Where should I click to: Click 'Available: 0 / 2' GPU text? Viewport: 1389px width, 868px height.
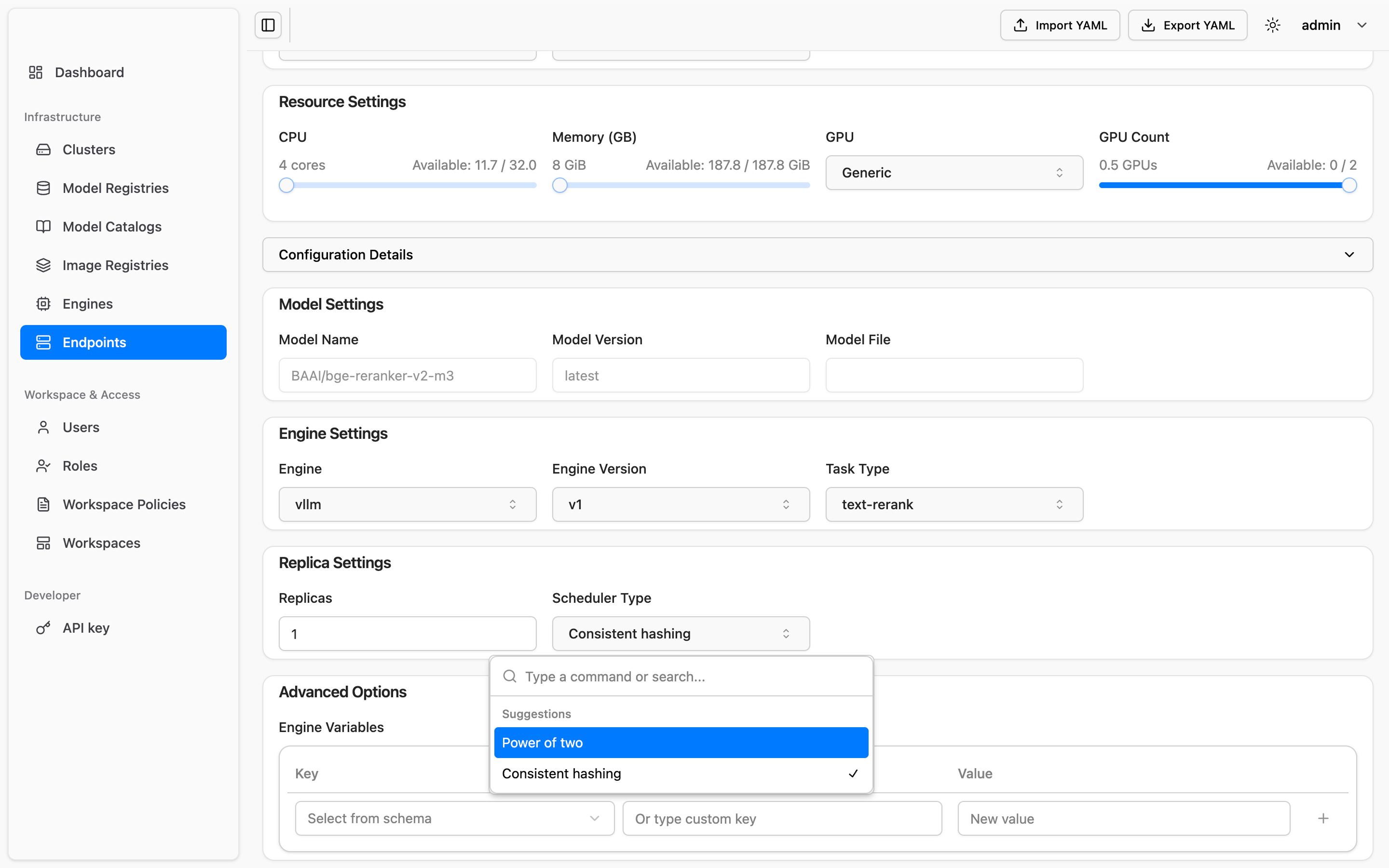pos(1311,165)
